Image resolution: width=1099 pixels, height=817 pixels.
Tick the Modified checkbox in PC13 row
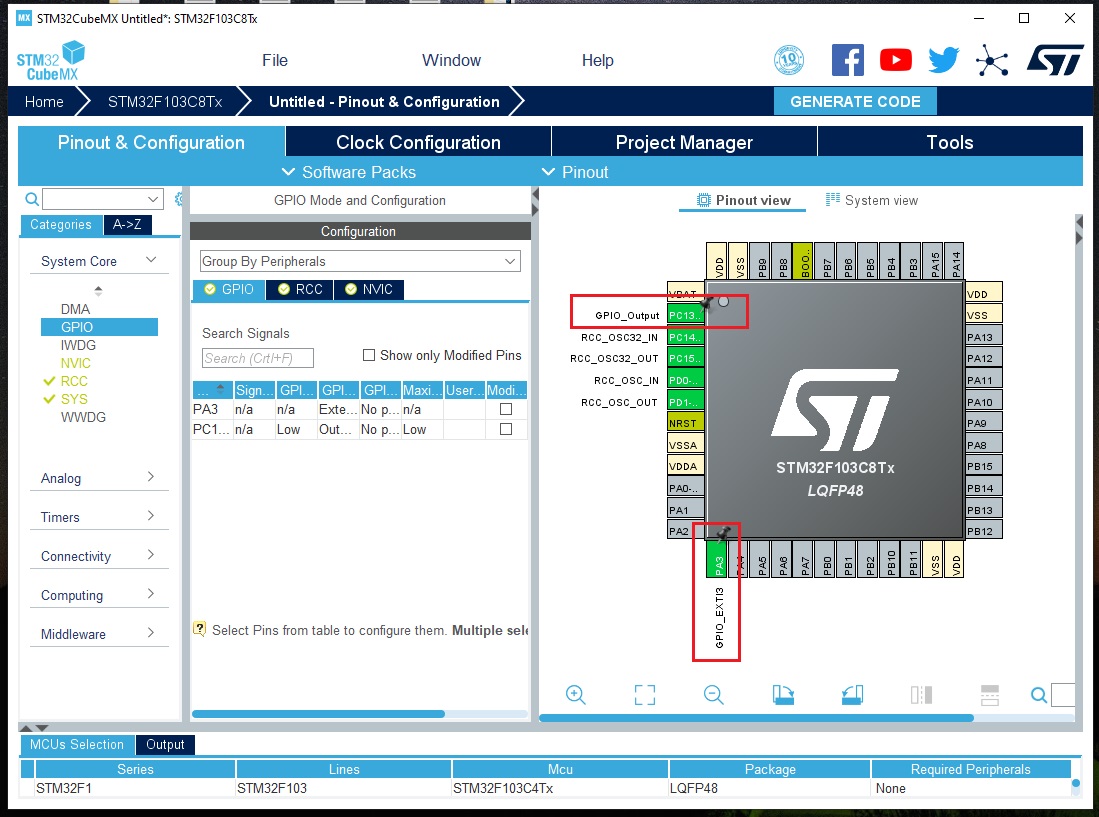506,429
